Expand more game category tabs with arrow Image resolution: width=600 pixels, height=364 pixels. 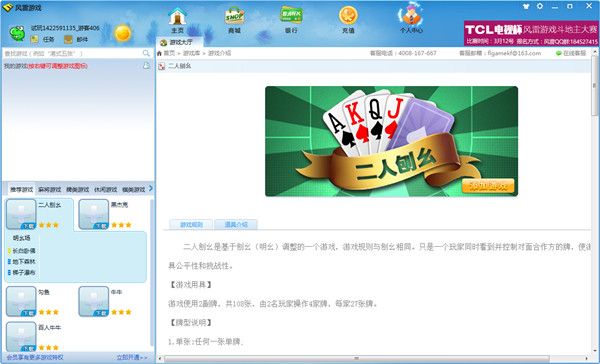coord(150,188)
